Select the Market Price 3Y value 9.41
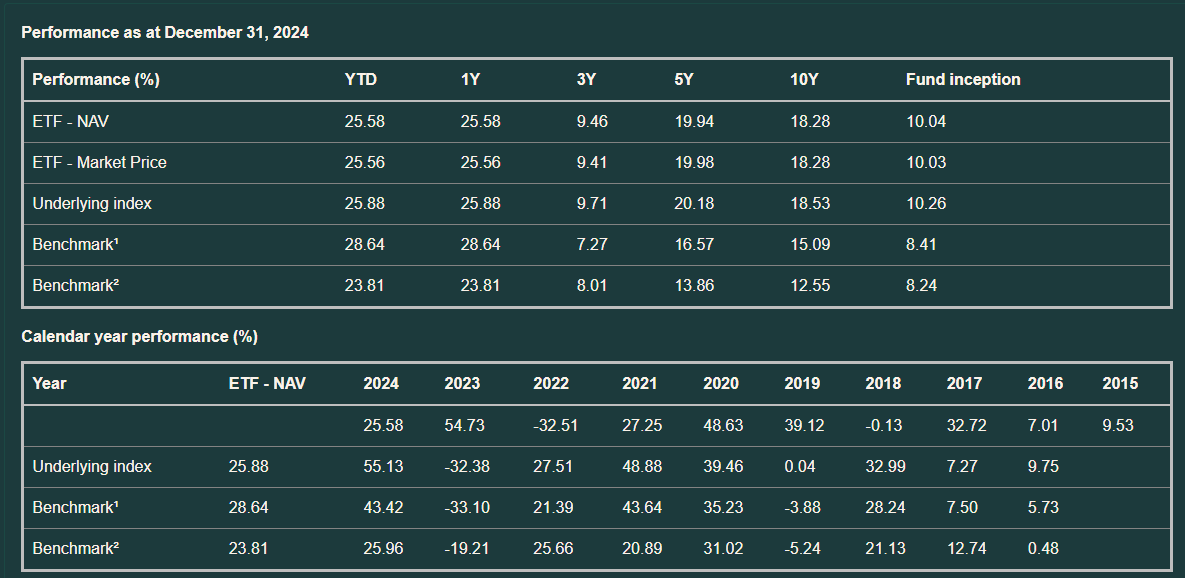 pos(592,162)
